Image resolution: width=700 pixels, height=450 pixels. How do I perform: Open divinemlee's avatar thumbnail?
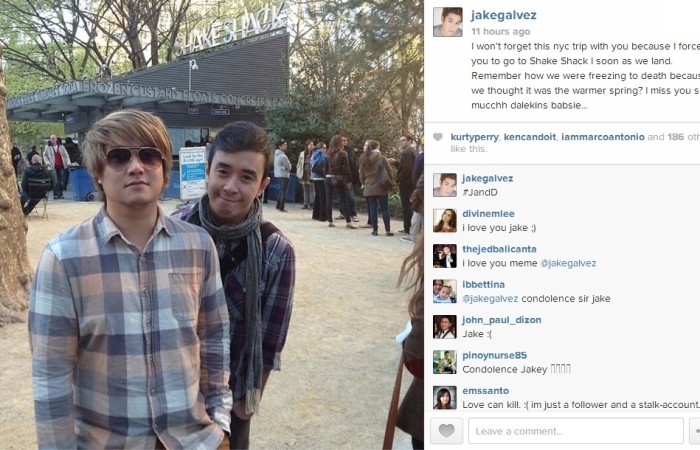pos(445,221)
